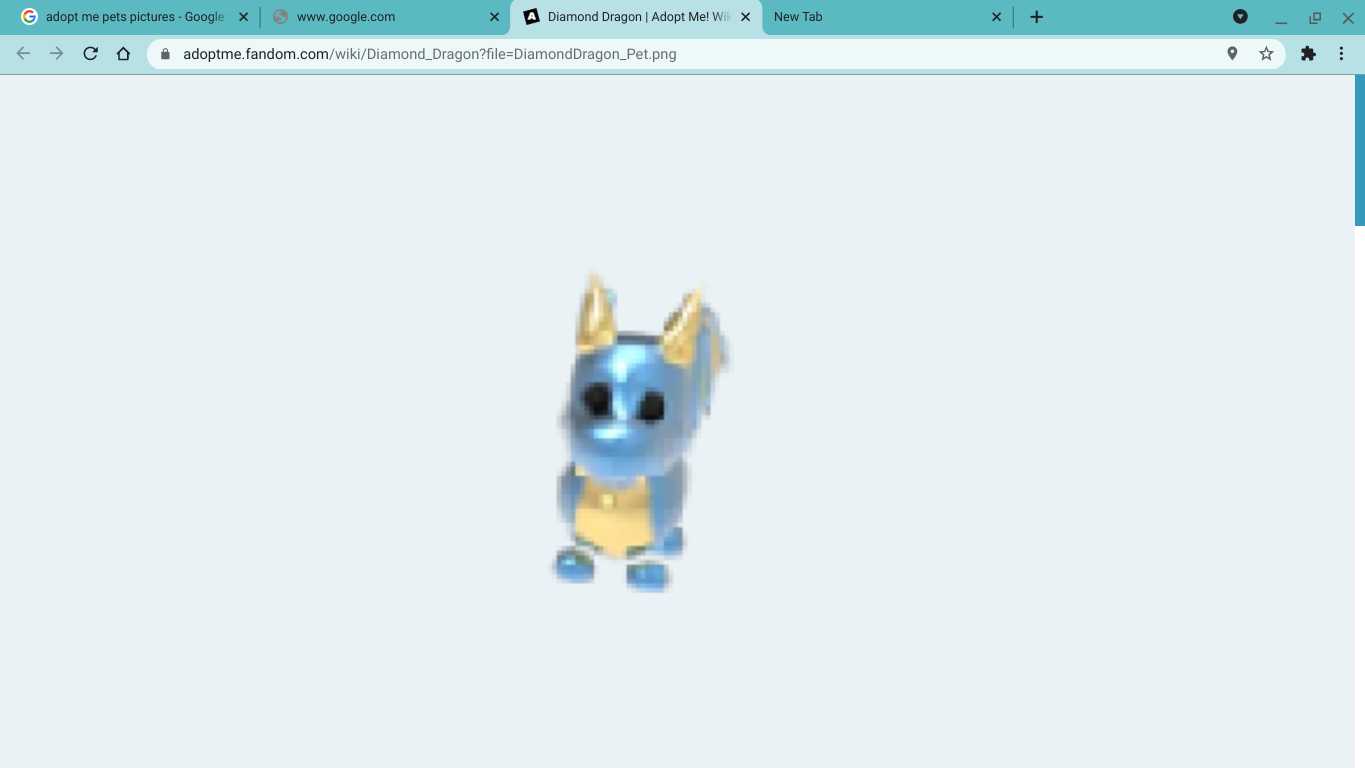
Task: Open a new tab with plus button
Action: click(x=1036, y=17)
